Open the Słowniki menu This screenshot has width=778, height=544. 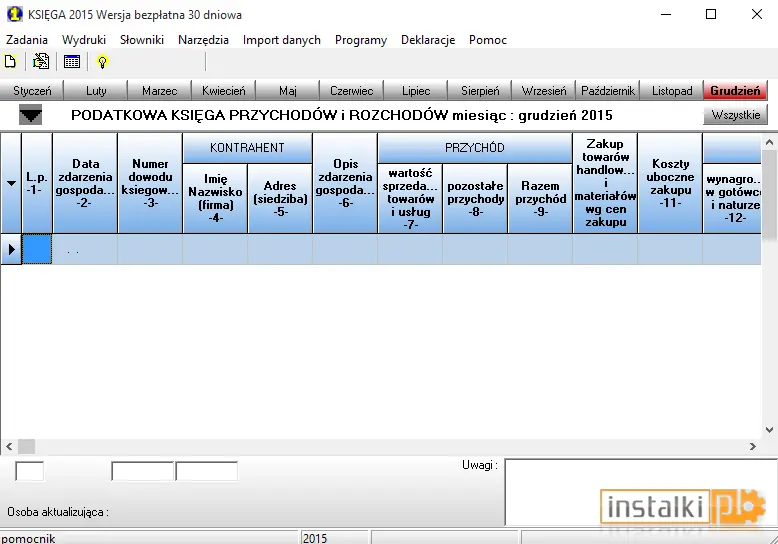point(142,40)
